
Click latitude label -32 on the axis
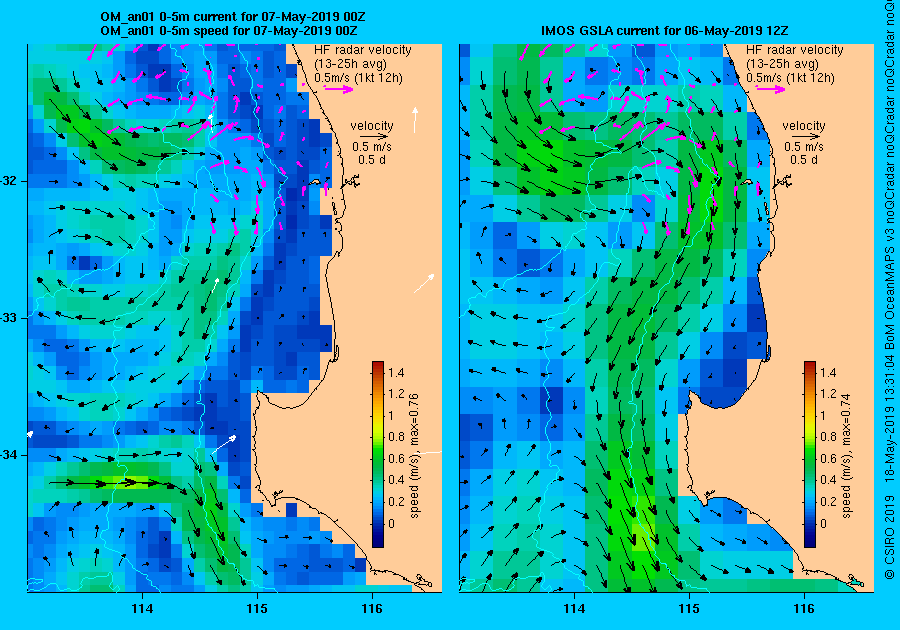point(9,181)
